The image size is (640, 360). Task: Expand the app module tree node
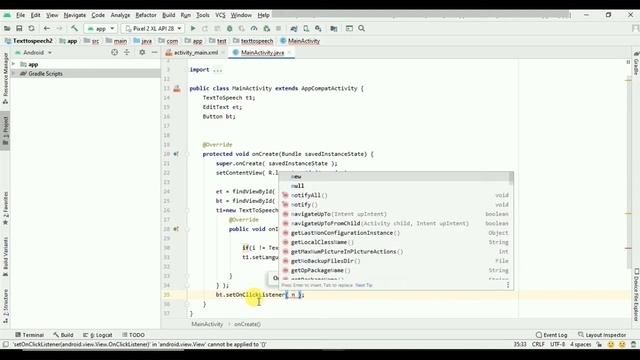[13, 64]
